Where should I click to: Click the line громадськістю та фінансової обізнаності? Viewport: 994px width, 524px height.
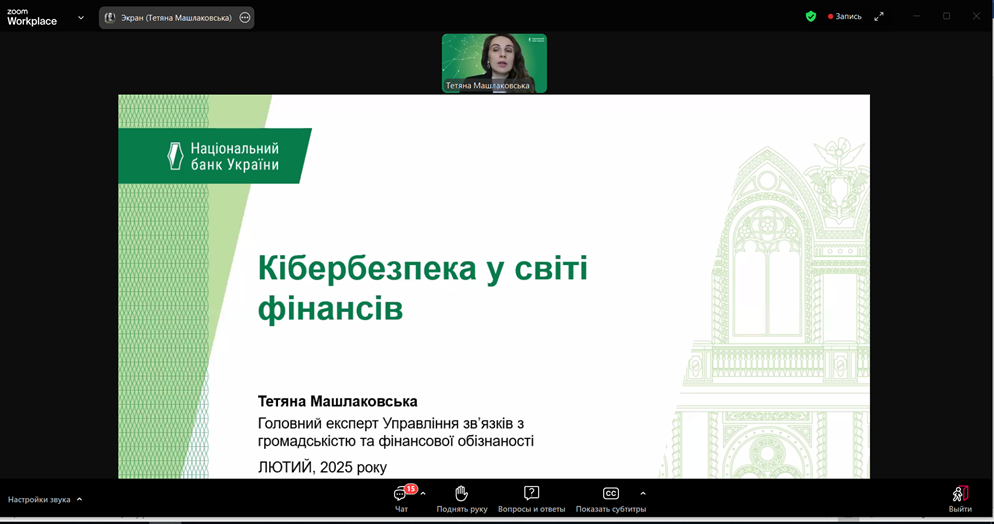[396, 440]
